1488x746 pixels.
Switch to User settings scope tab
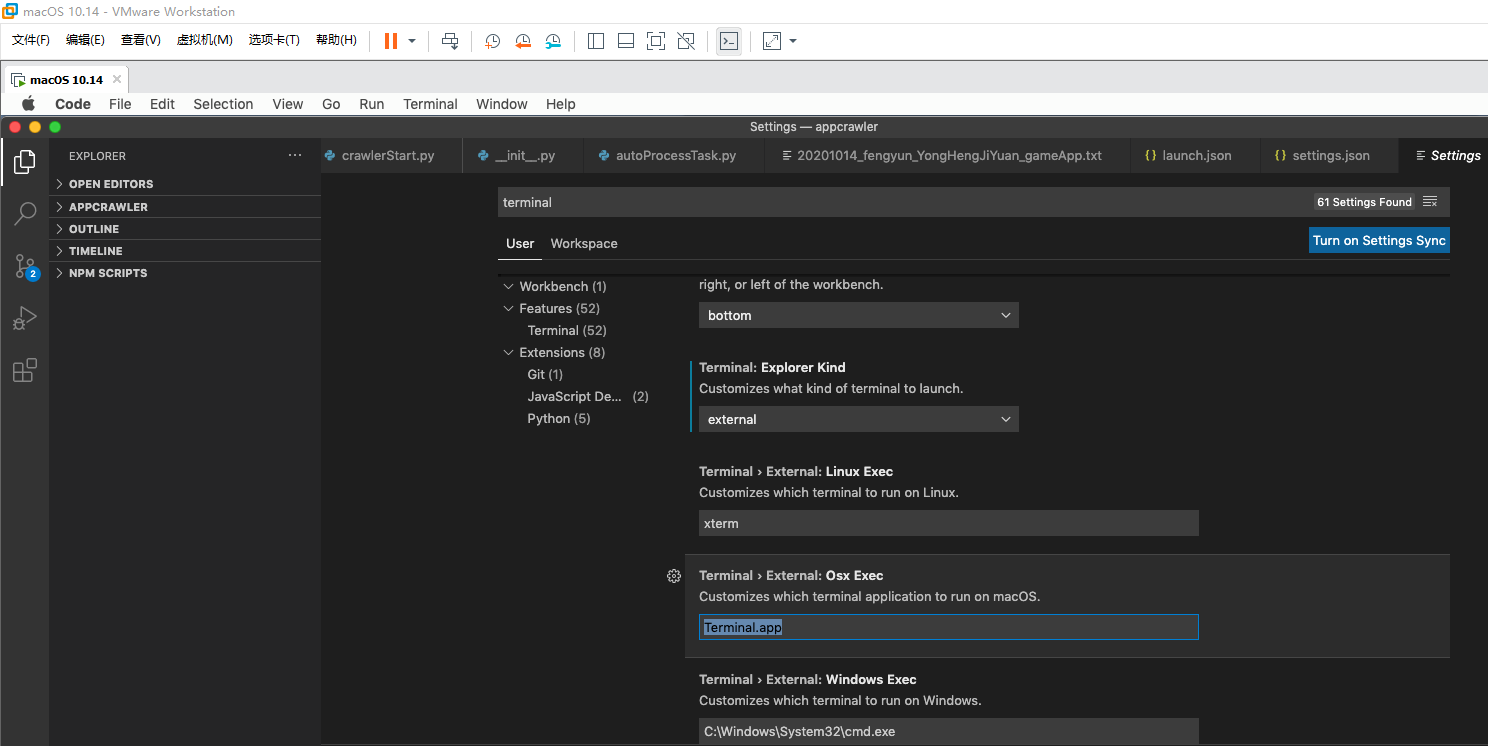coord(520,244)
